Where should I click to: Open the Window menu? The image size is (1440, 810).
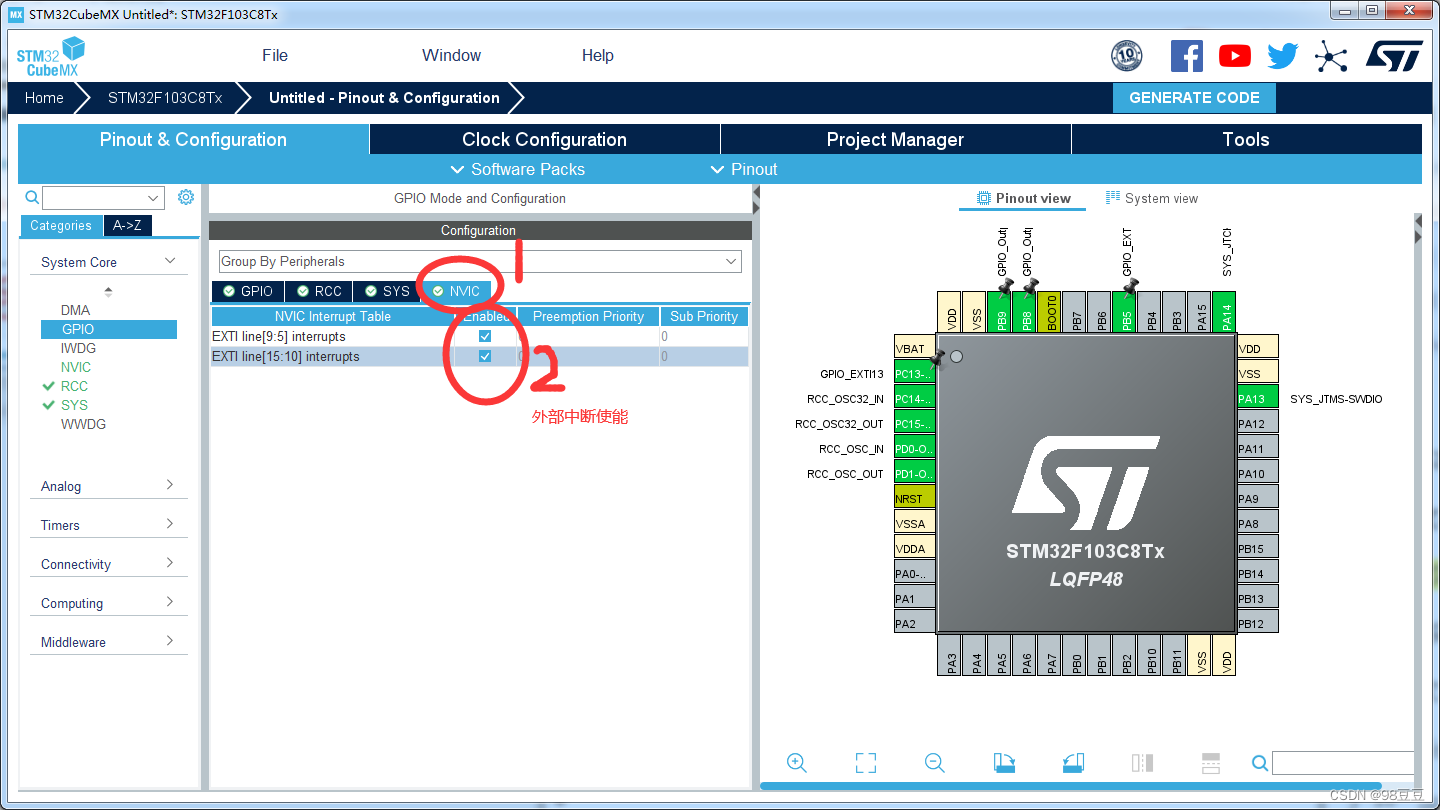click(450, 55)
